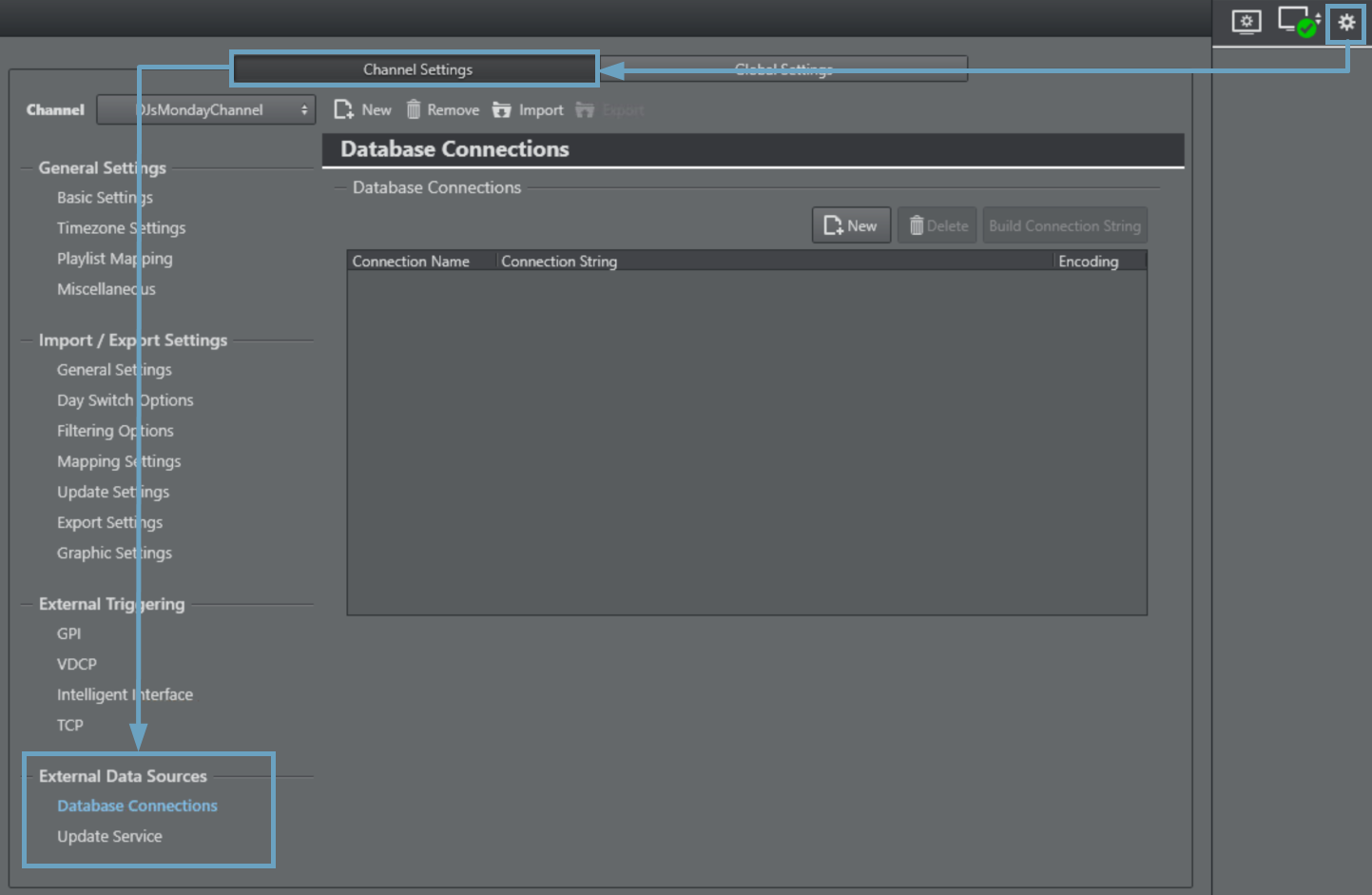The image size is (1372, 895).
Task: Switch to the Global Settings tab
Action: [783, 69]
